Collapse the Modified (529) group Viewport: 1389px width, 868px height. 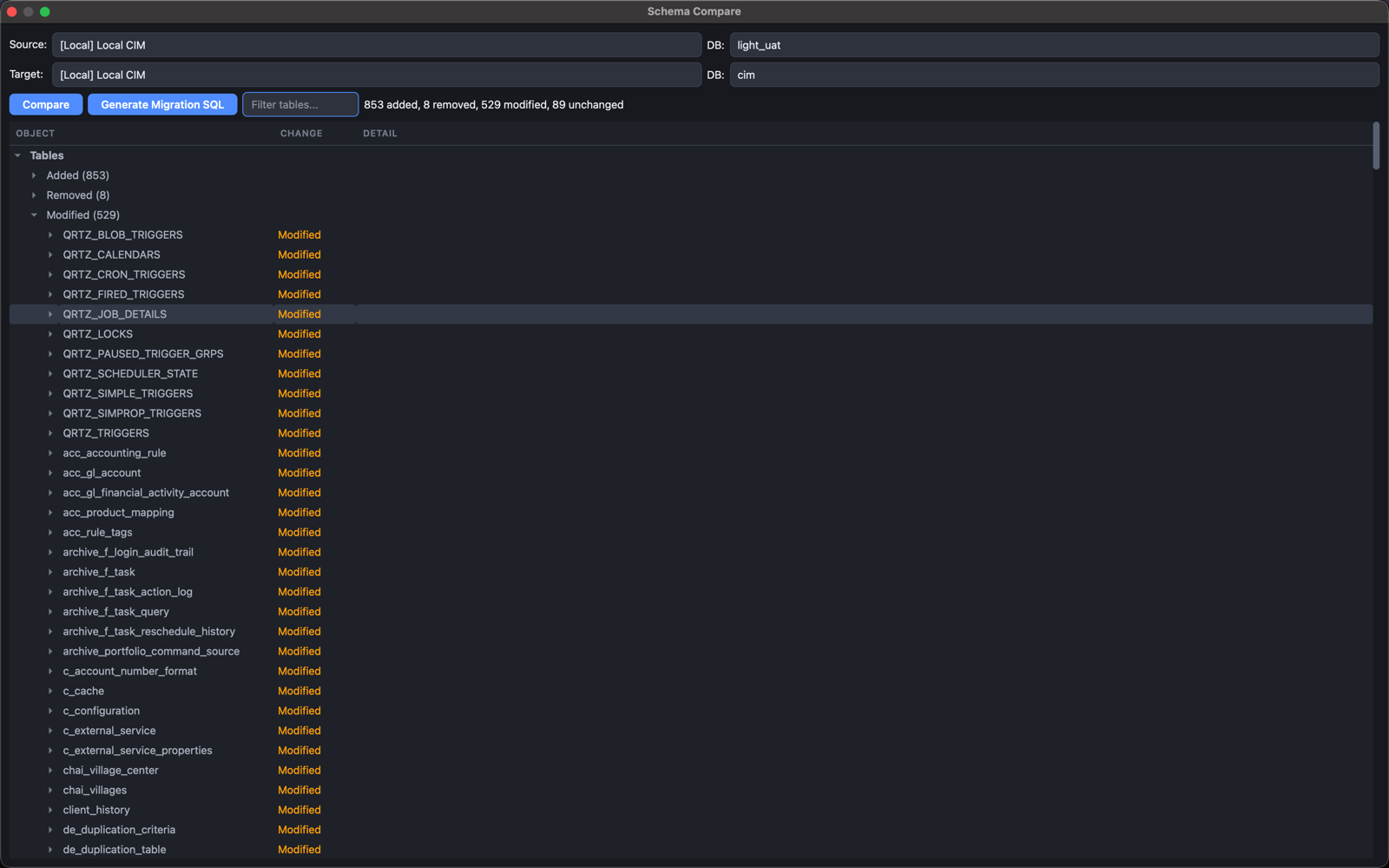(34, 215)
